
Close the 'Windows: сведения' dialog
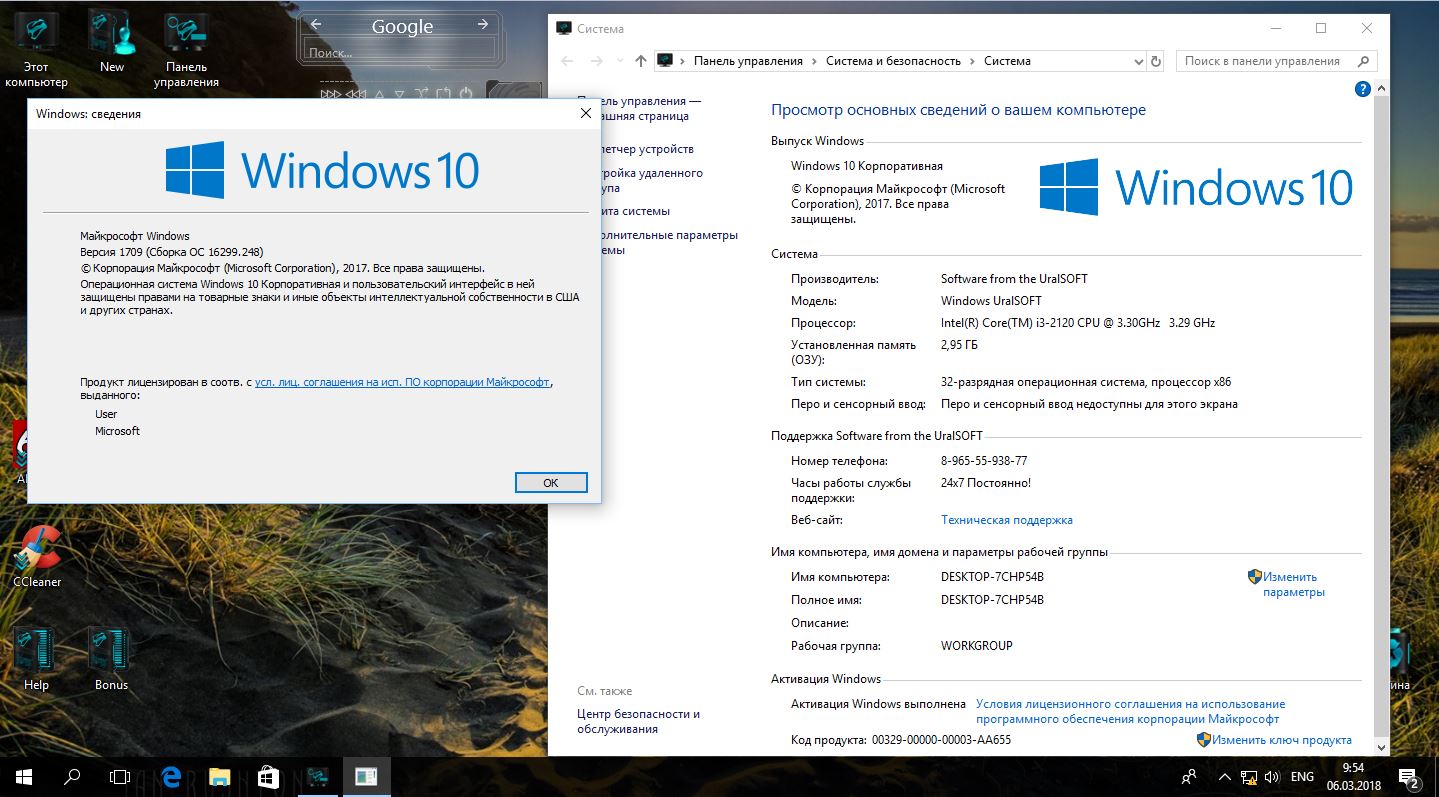click(586, 113)
